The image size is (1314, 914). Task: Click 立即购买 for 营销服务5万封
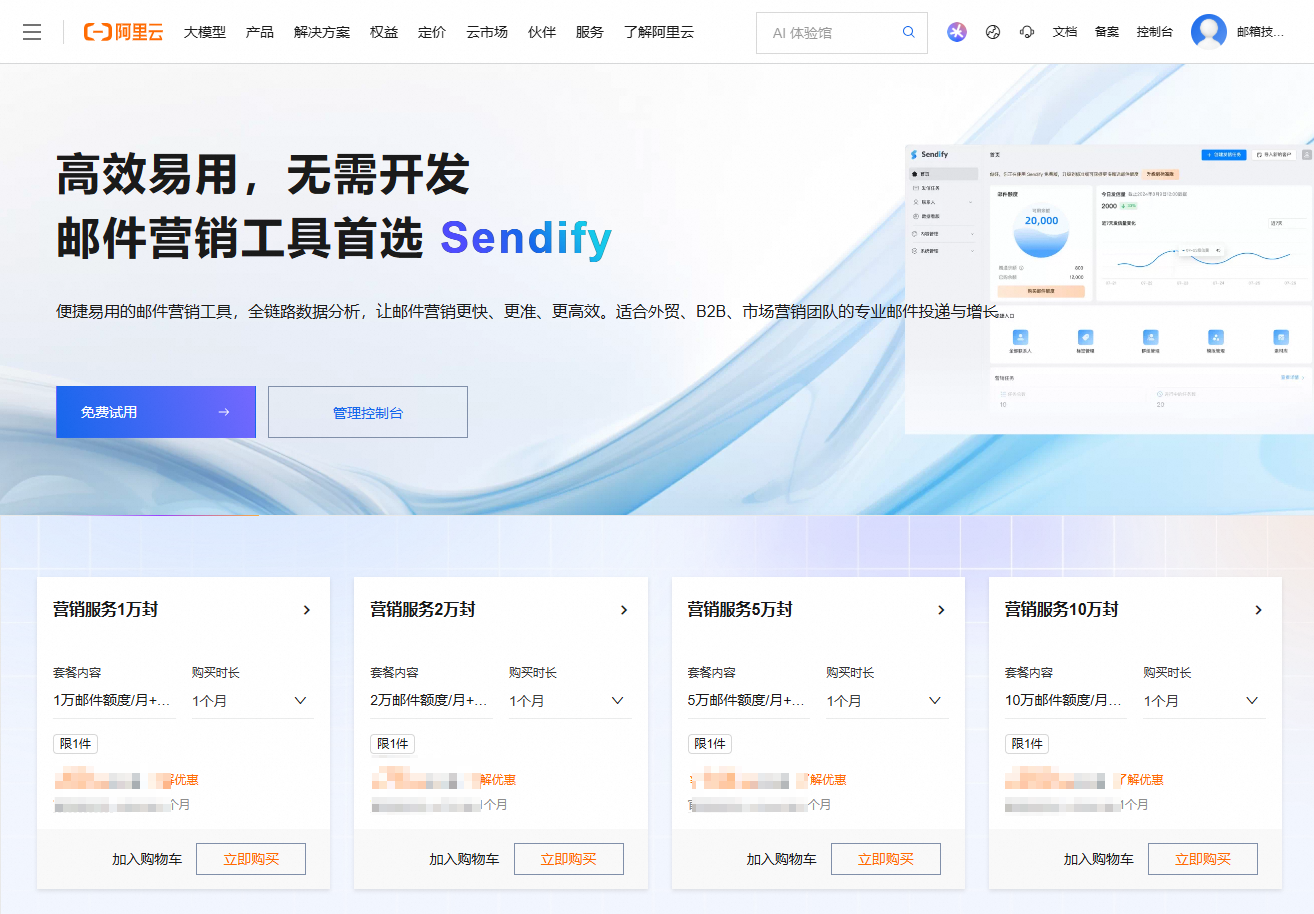(886, 859)
